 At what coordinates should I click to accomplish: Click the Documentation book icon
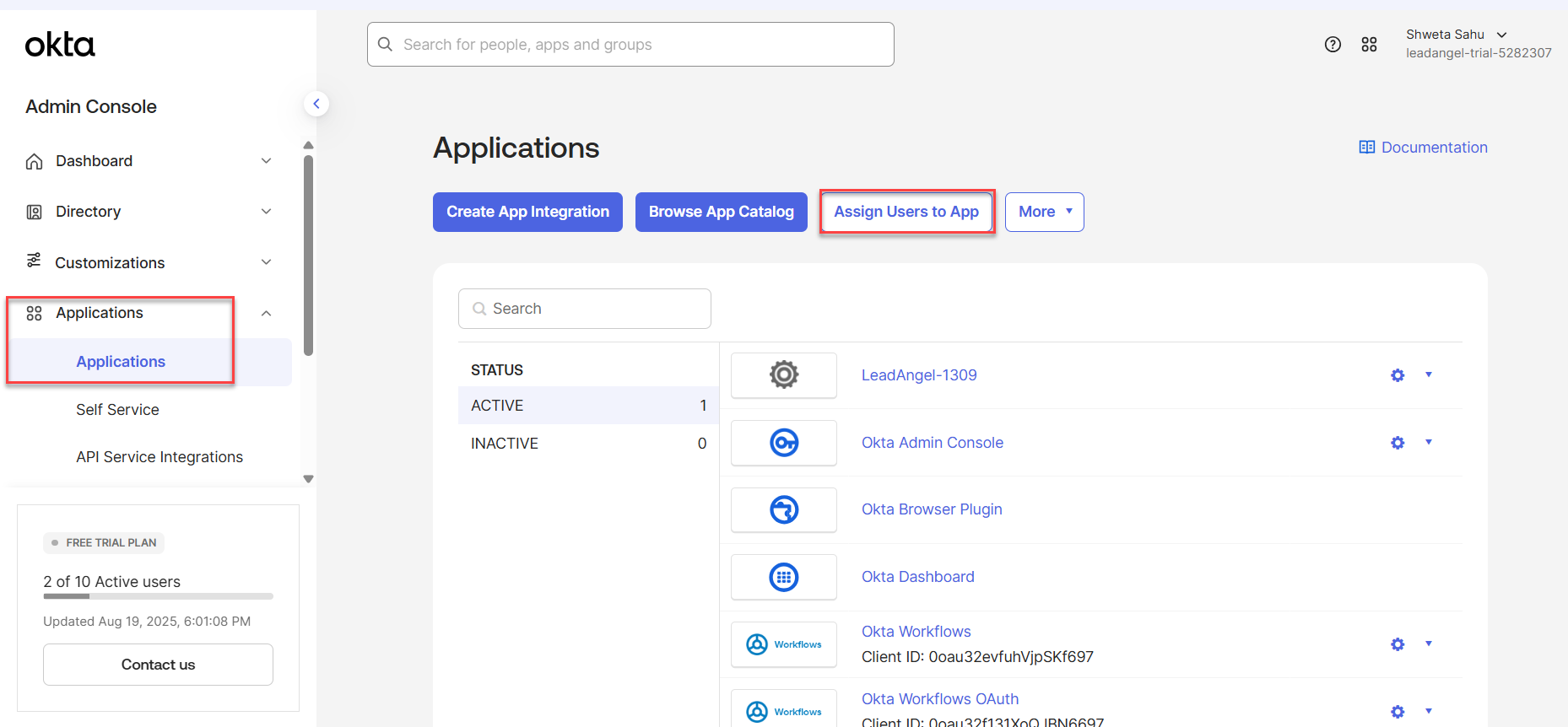[1367, 148]
